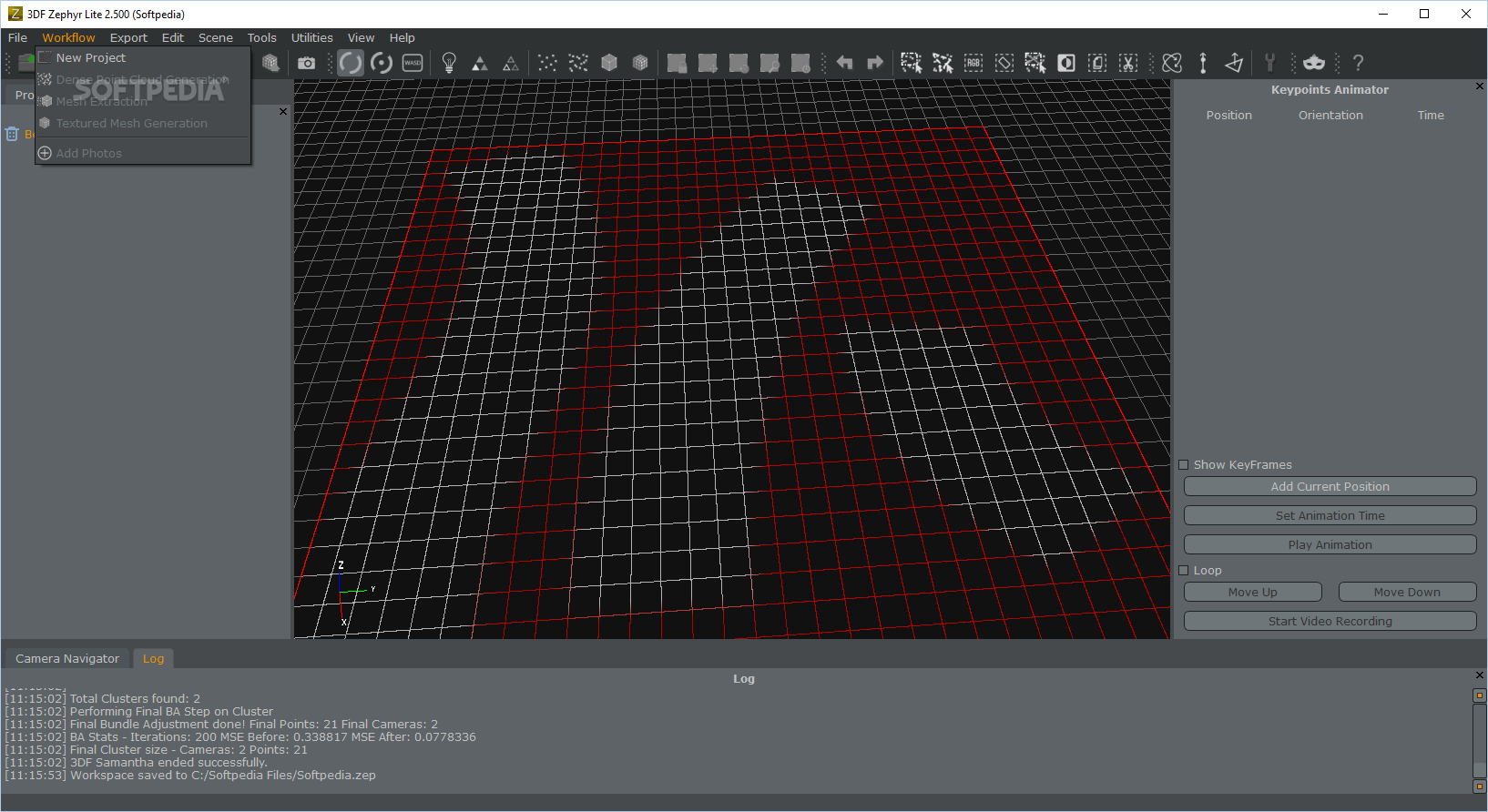The height and width of the screenshot is (812, 1488).
Task: Enable WASD free navigation mode
Action: pyautogui.click(x=413, y=63)
